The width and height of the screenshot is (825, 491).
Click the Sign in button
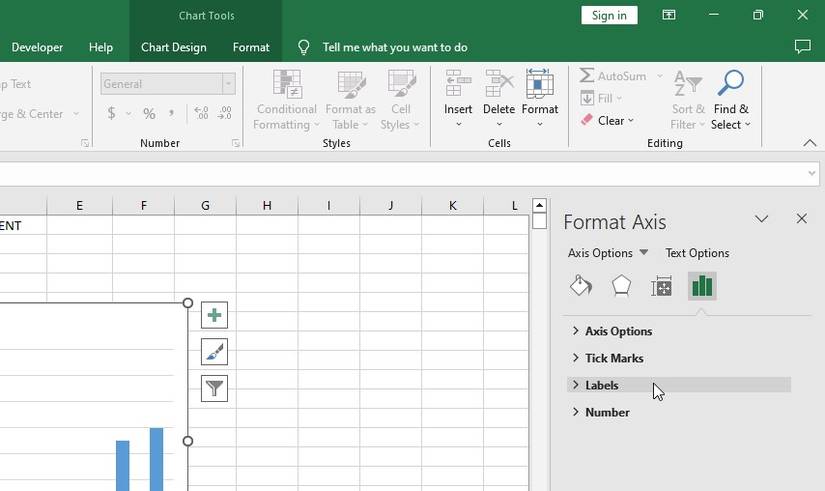tap(609, 15)
